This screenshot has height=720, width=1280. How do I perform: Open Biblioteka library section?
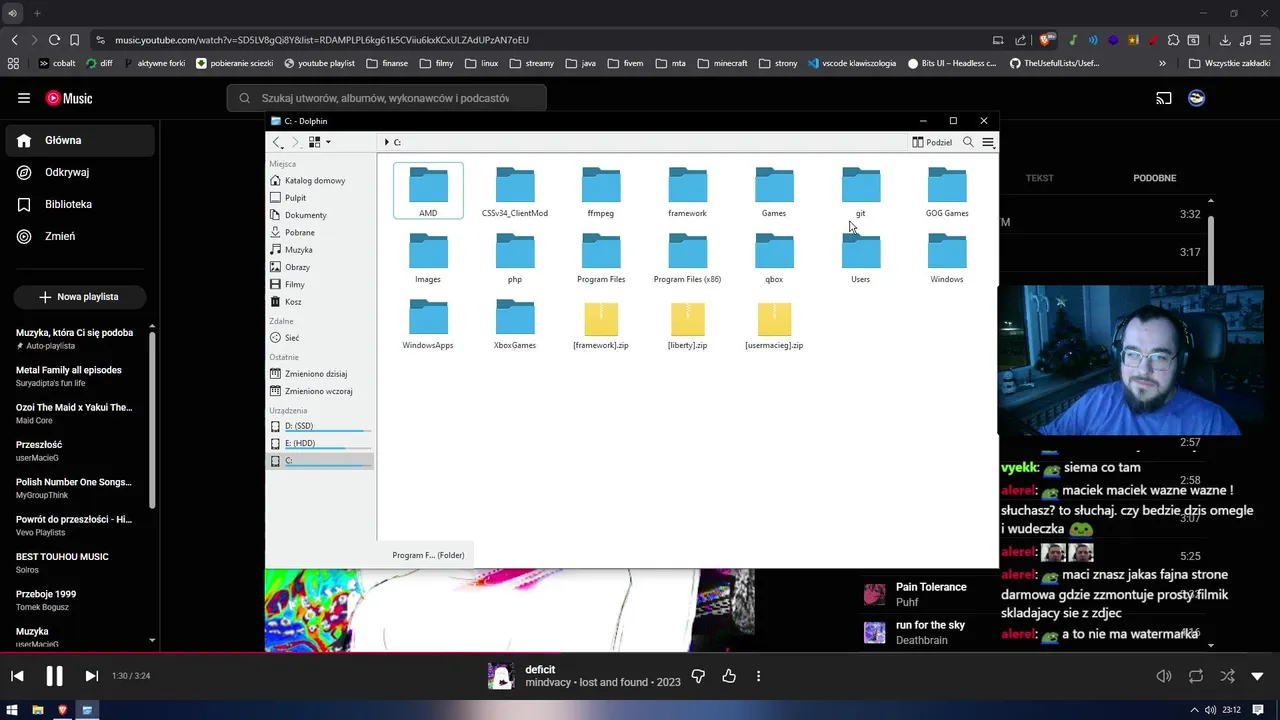[x=80, y=205]
